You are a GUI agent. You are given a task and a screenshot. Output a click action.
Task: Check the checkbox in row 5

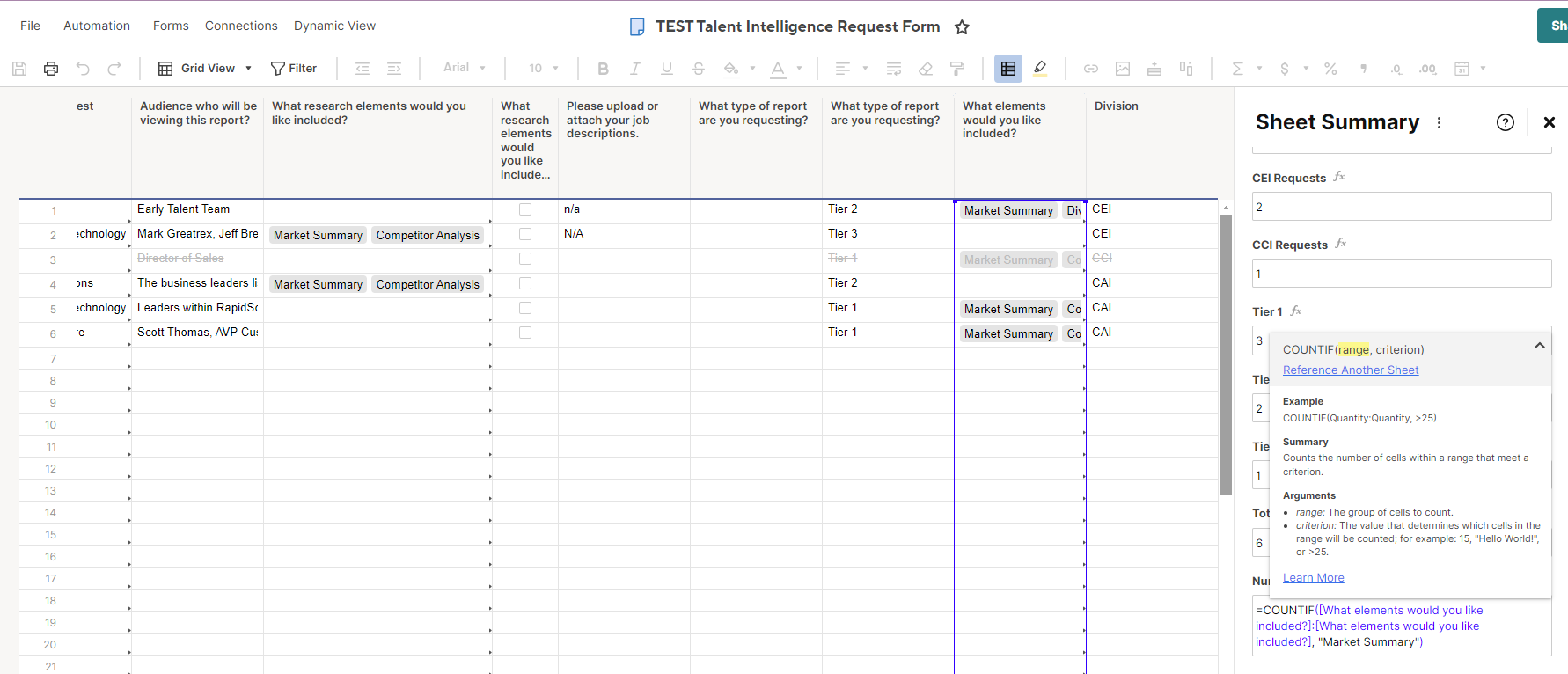(525, 308)
